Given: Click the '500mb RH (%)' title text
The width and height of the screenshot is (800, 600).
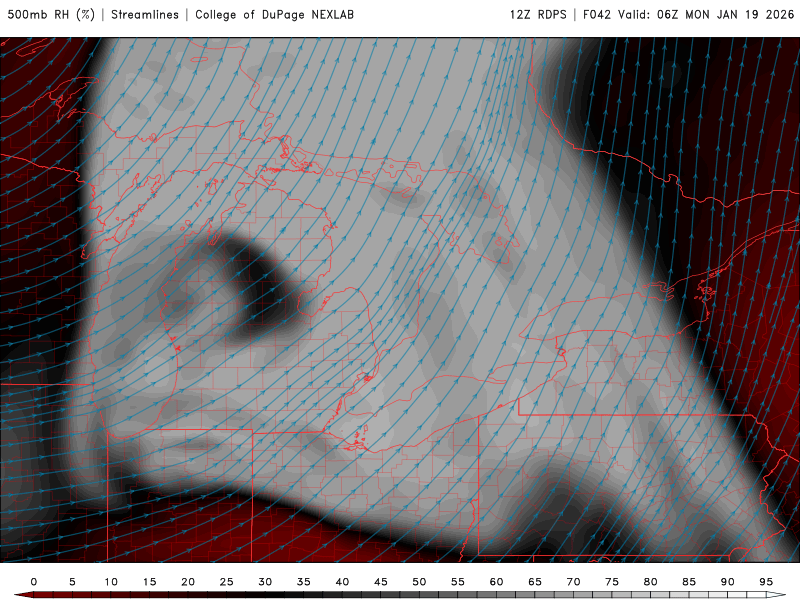Looking at the screenshot, I should pos(51,14).
